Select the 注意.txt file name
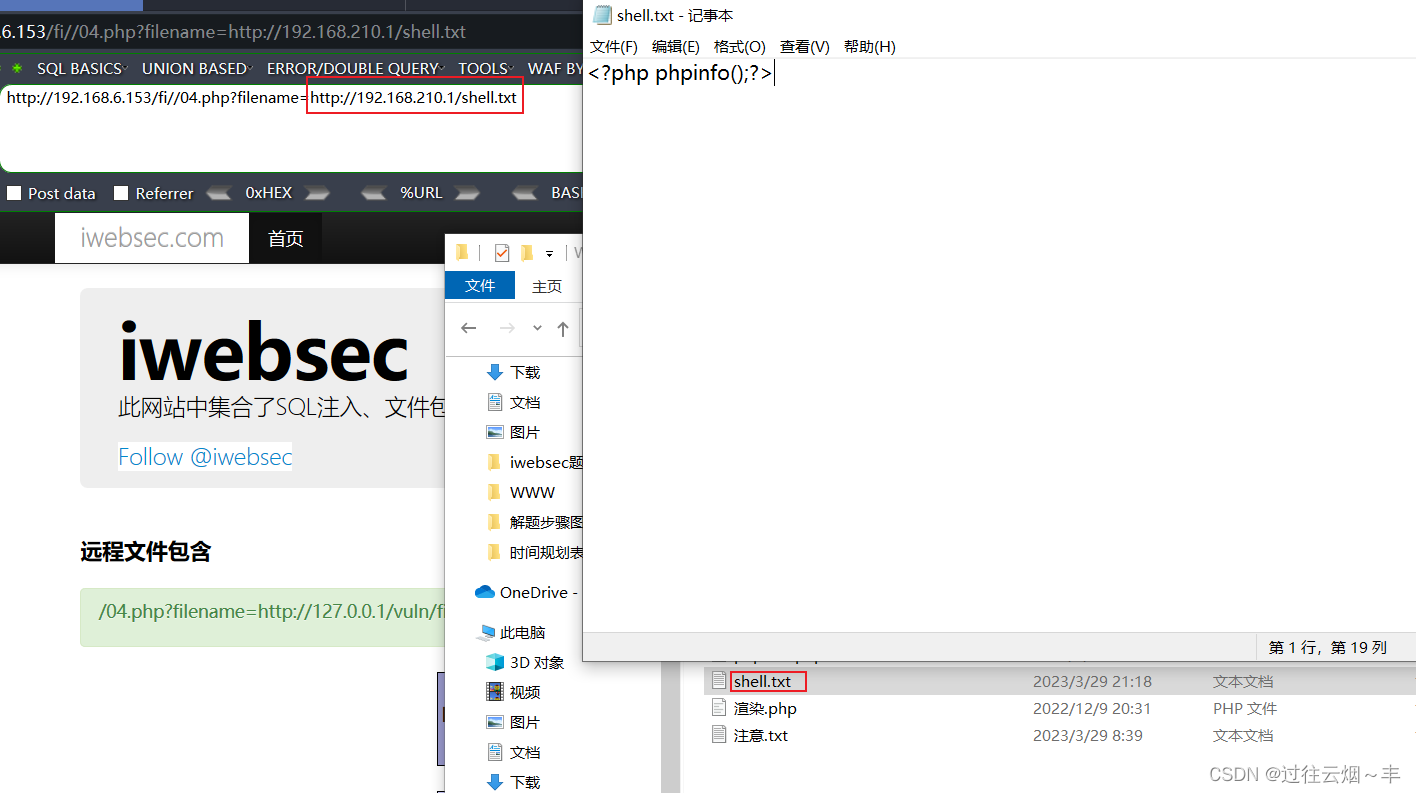Screen dimensions: 1416x793 pyautogui.click(x=761, y=735)
